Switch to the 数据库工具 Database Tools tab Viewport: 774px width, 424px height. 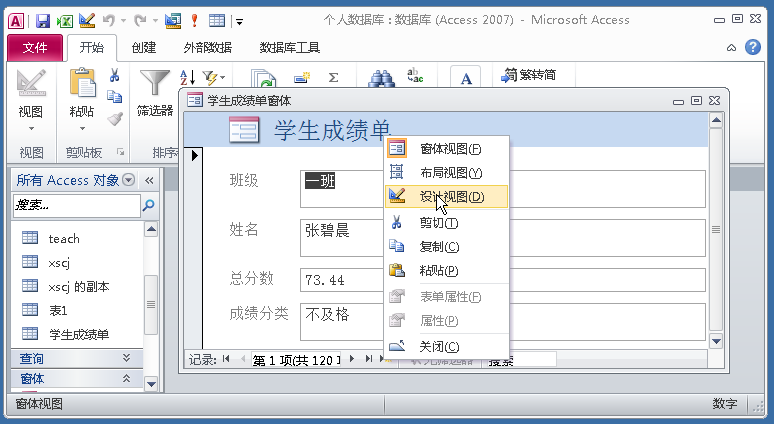pyautogui.click(x=290, y=48)
